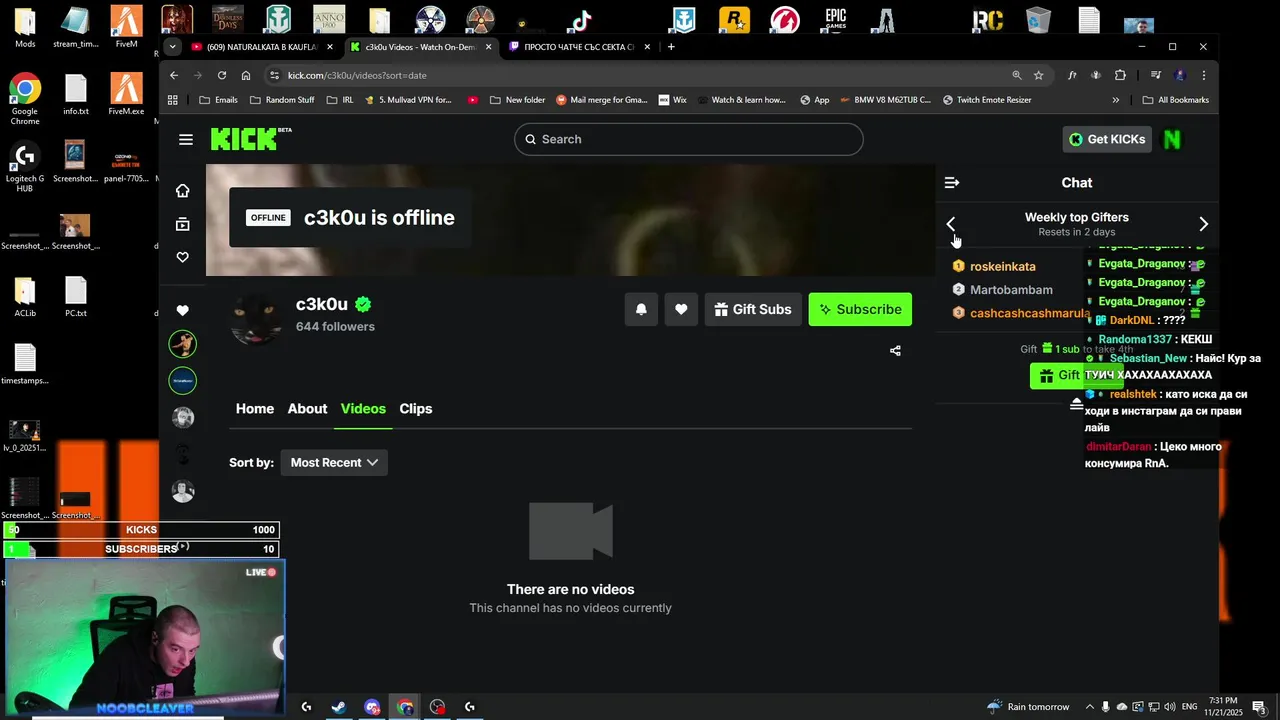This screenshot has width=1280, height=720.
Task: Switch to the ПРОСТО ЧАТЧЕ Twitch browser tab
Action: pos(580,47)
